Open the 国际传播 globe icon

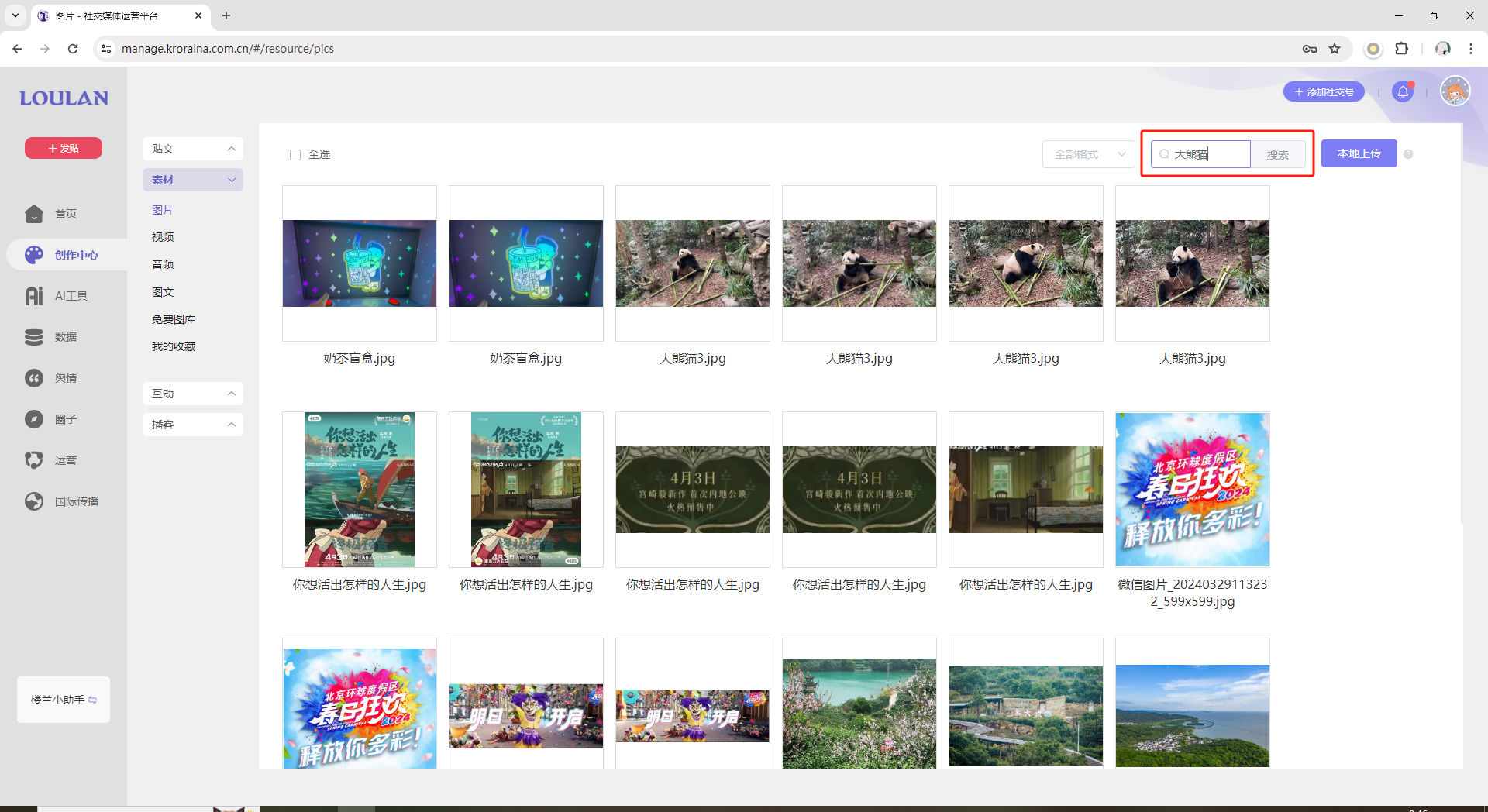34,501
